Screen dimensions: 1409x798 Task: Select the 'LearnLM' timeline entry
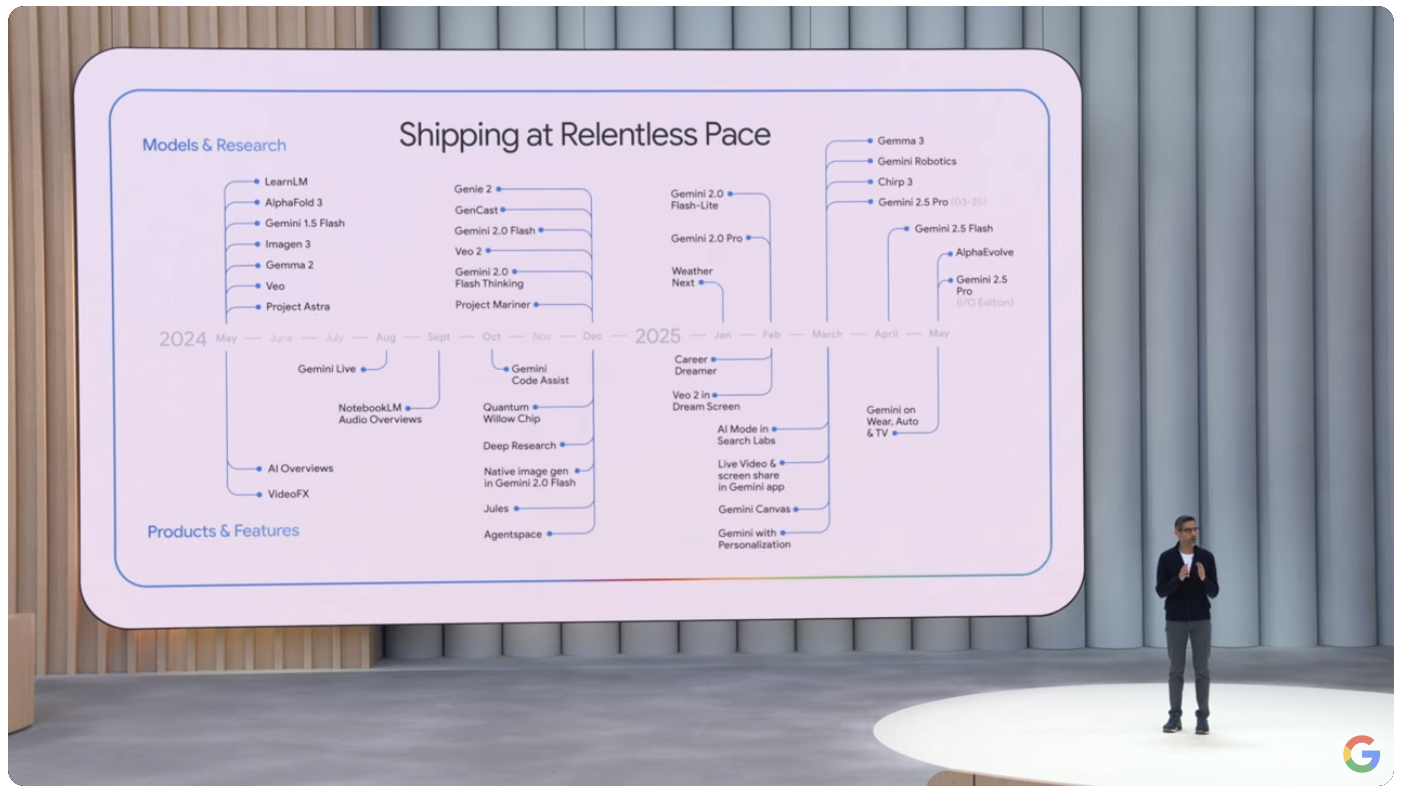286,182
